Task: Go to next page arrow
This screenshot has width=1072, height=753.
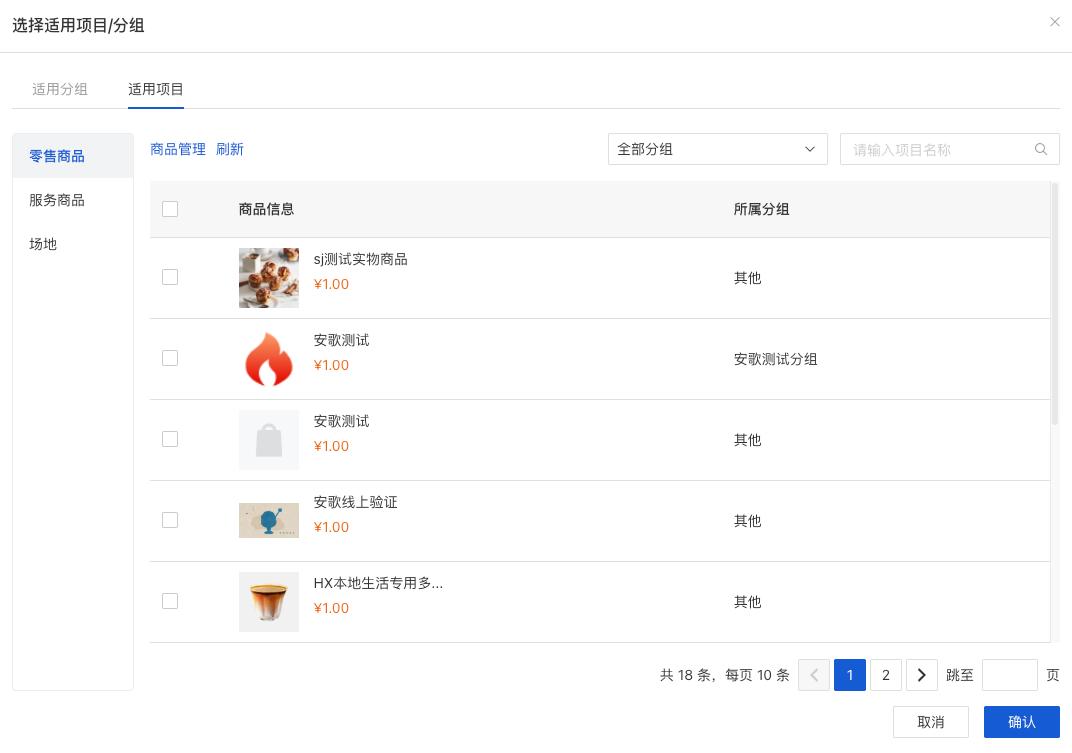Action: coord(922,675)
